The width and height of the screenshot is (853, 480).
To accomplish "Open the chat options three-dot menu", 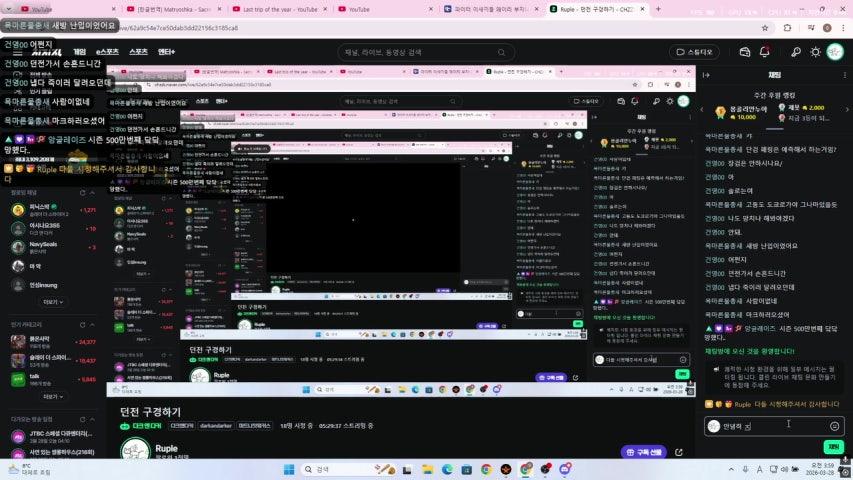I will pyautogui.click(x=845, y=75).
